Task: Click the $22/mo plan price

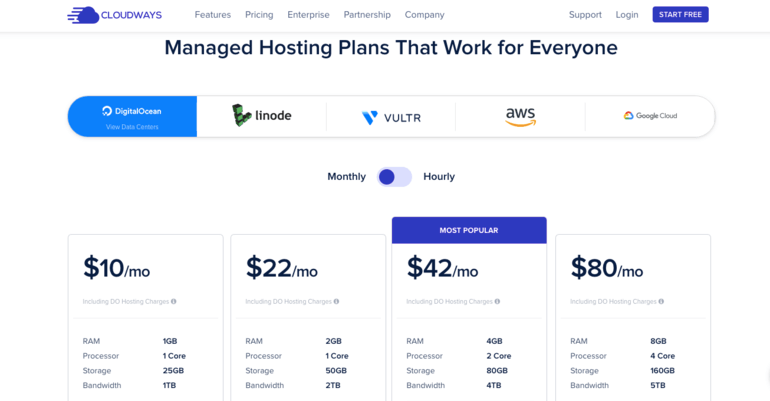Action: pos(281,268)
